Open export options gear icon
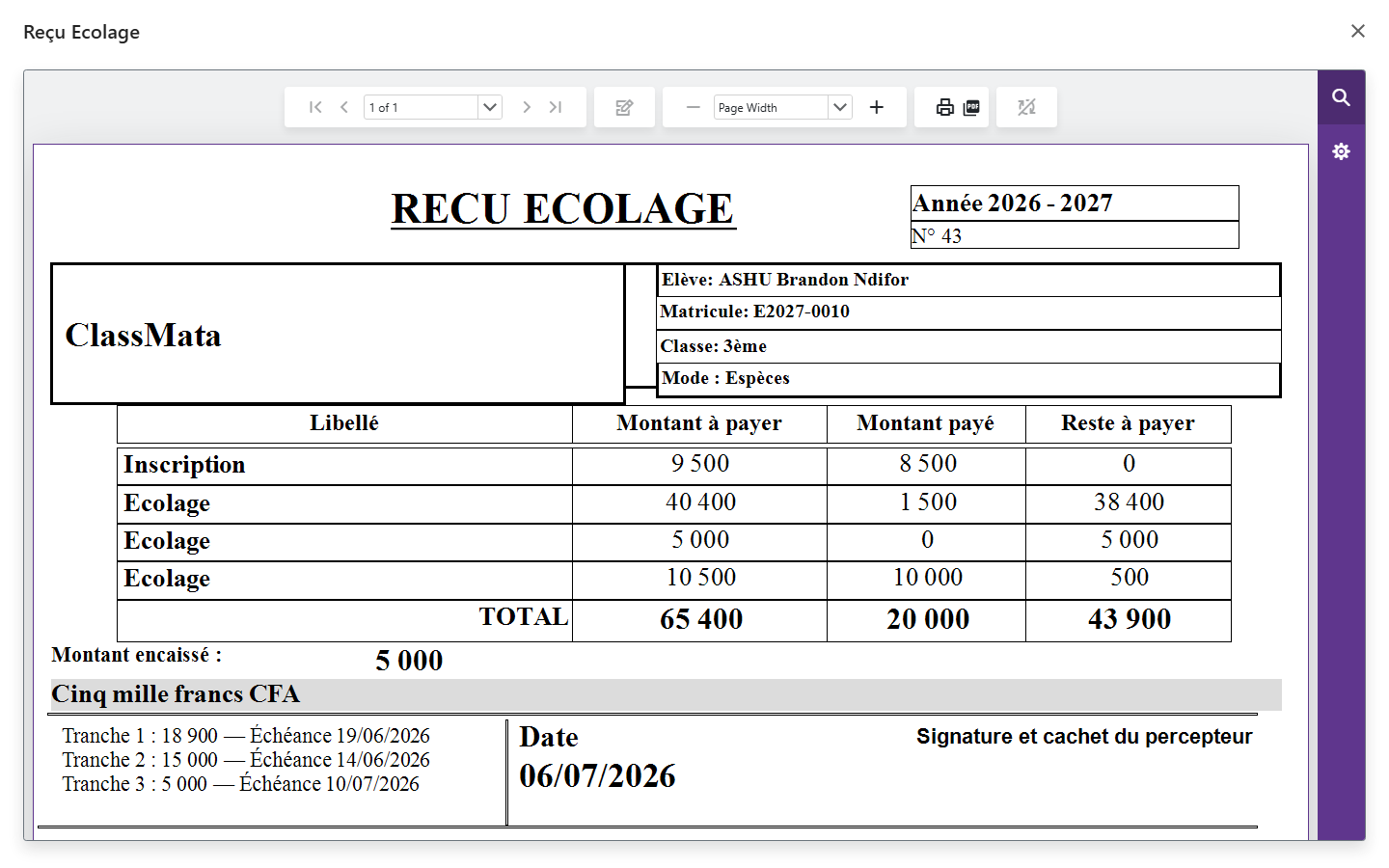 coord(1341,151)
